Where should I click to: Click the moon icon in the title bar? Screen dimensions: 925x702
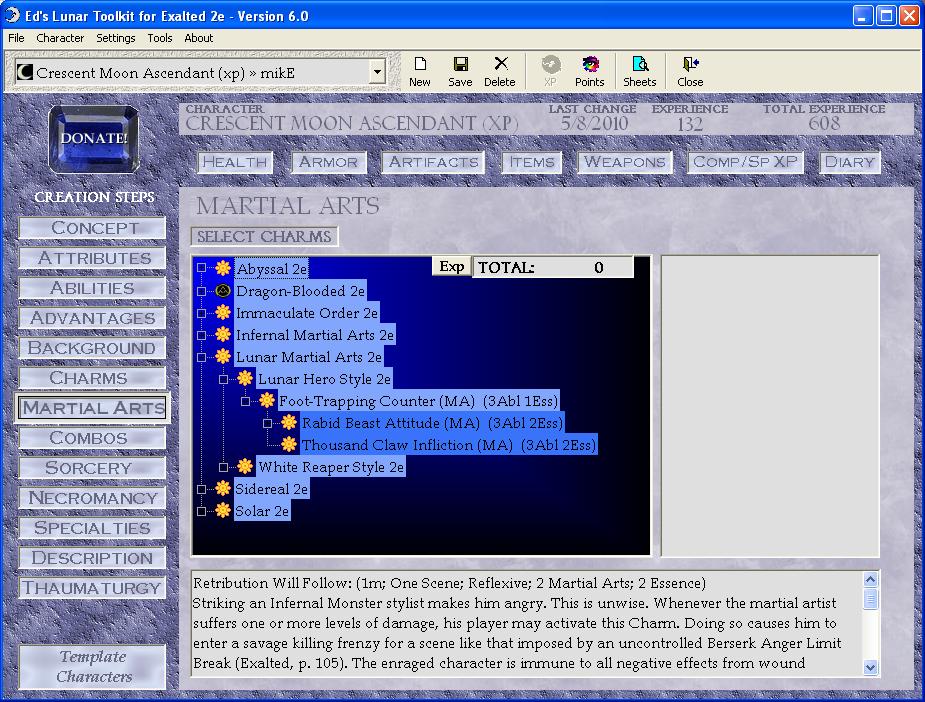click(12, 15)
